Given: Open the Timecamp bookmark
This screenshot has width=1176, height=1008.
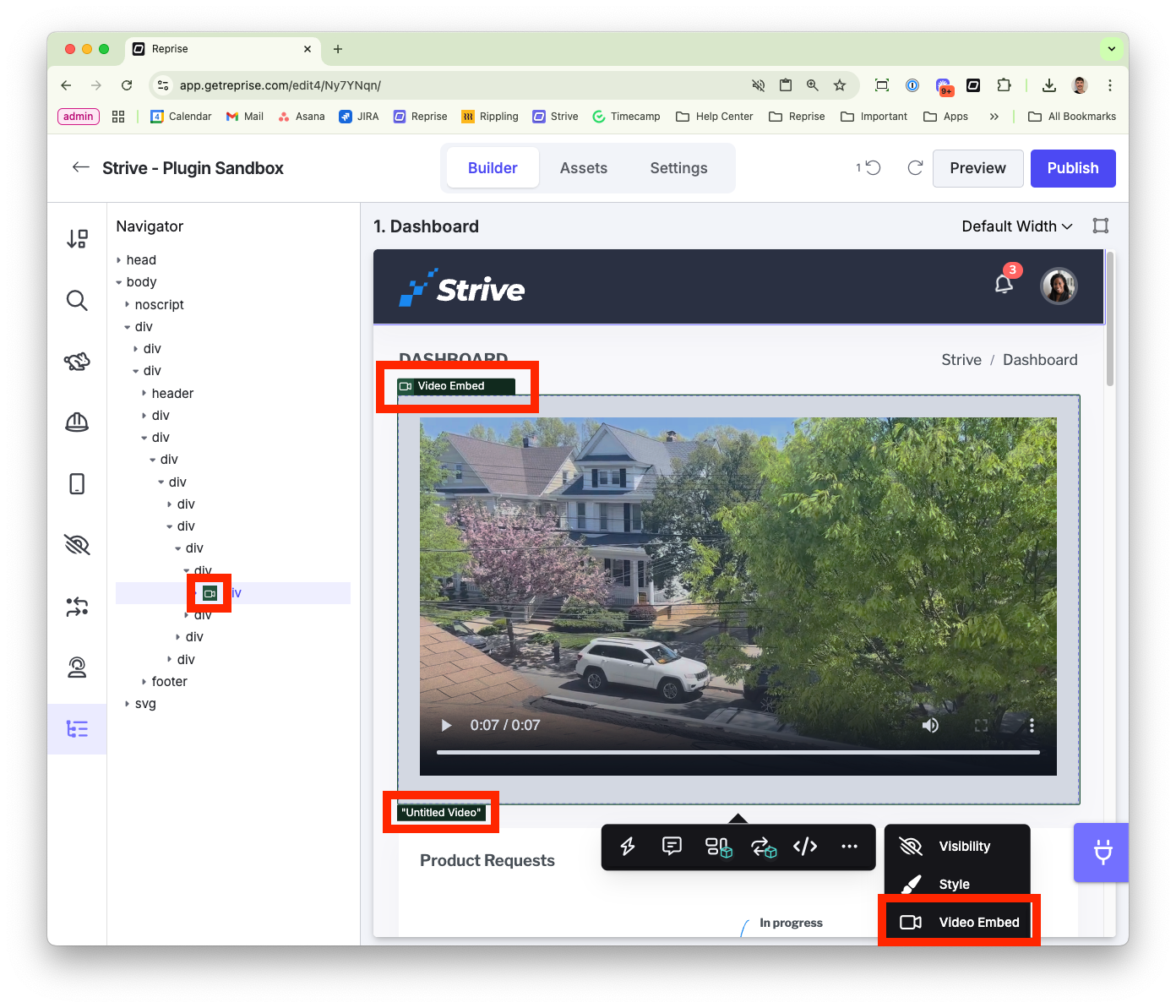Looking at the screenshot, I should coord(626,117).
